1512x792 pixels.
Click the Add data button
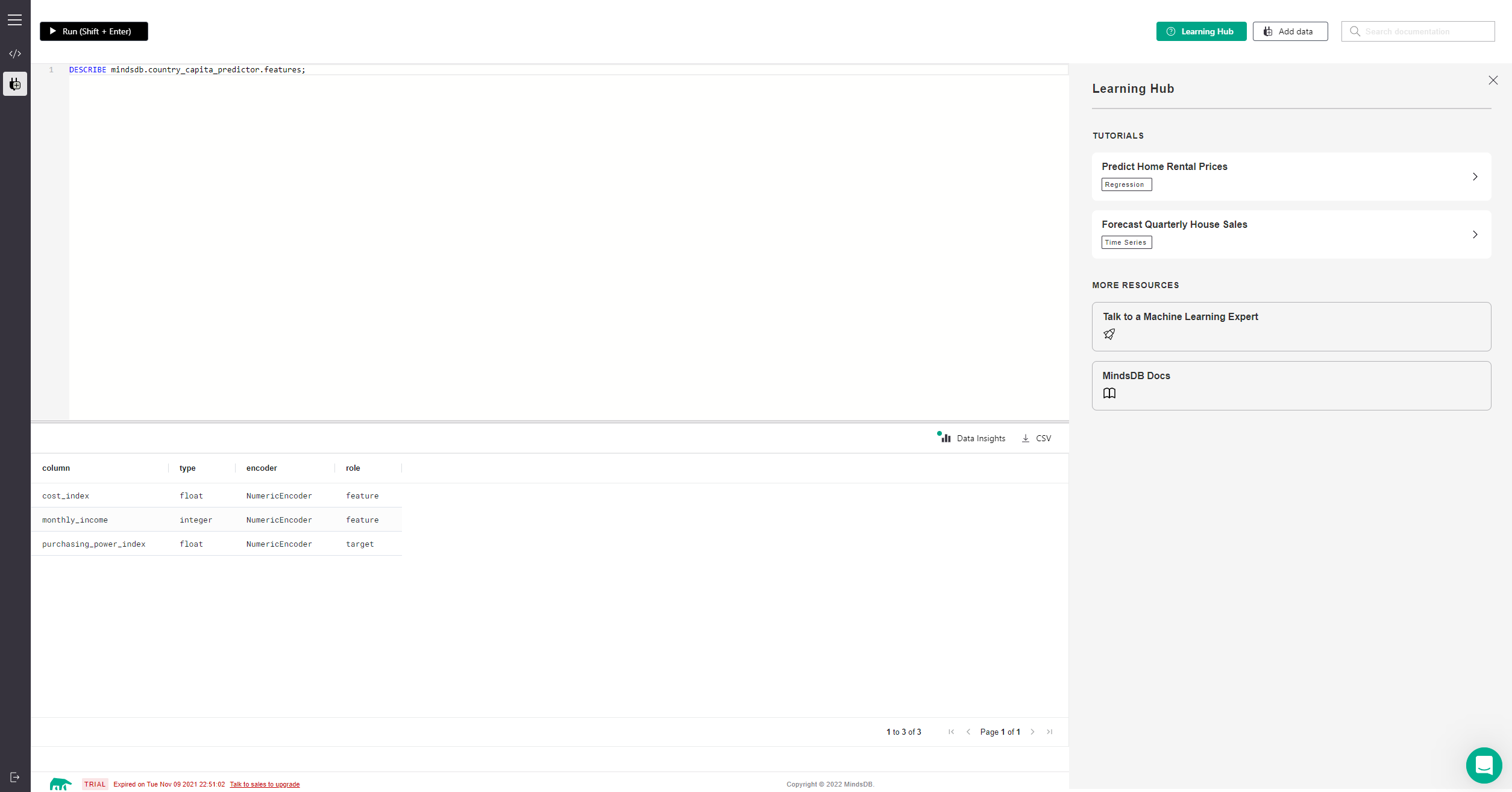coord(1290,31)
